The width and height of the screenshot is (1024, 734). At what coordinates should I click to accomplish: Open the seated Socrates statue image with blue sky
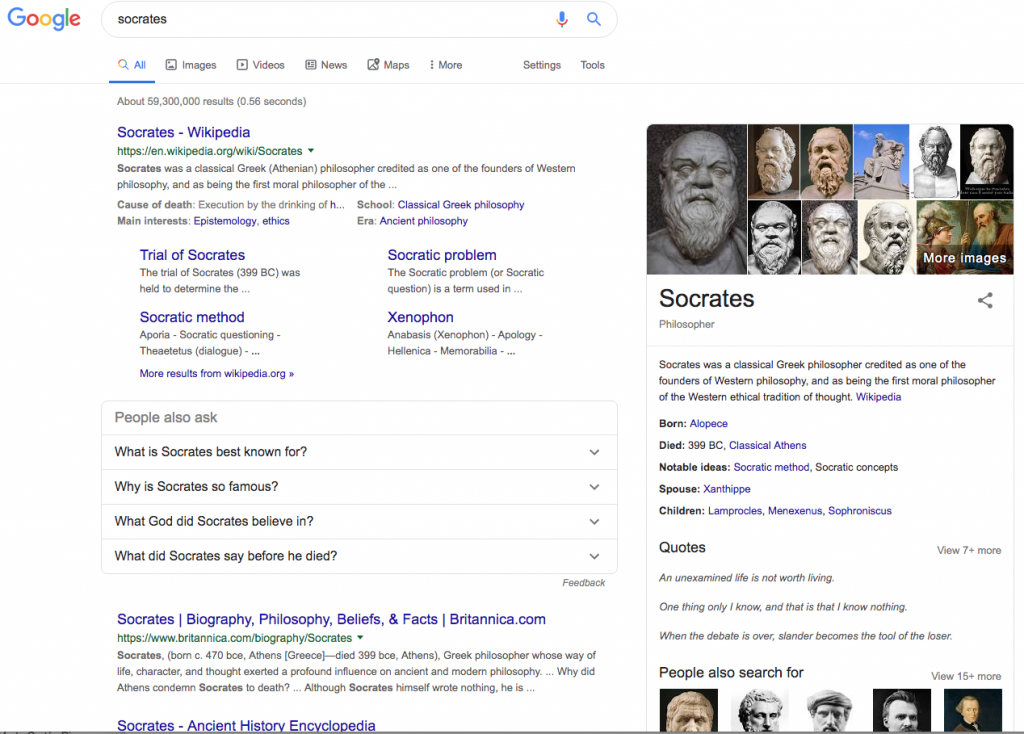881,161
